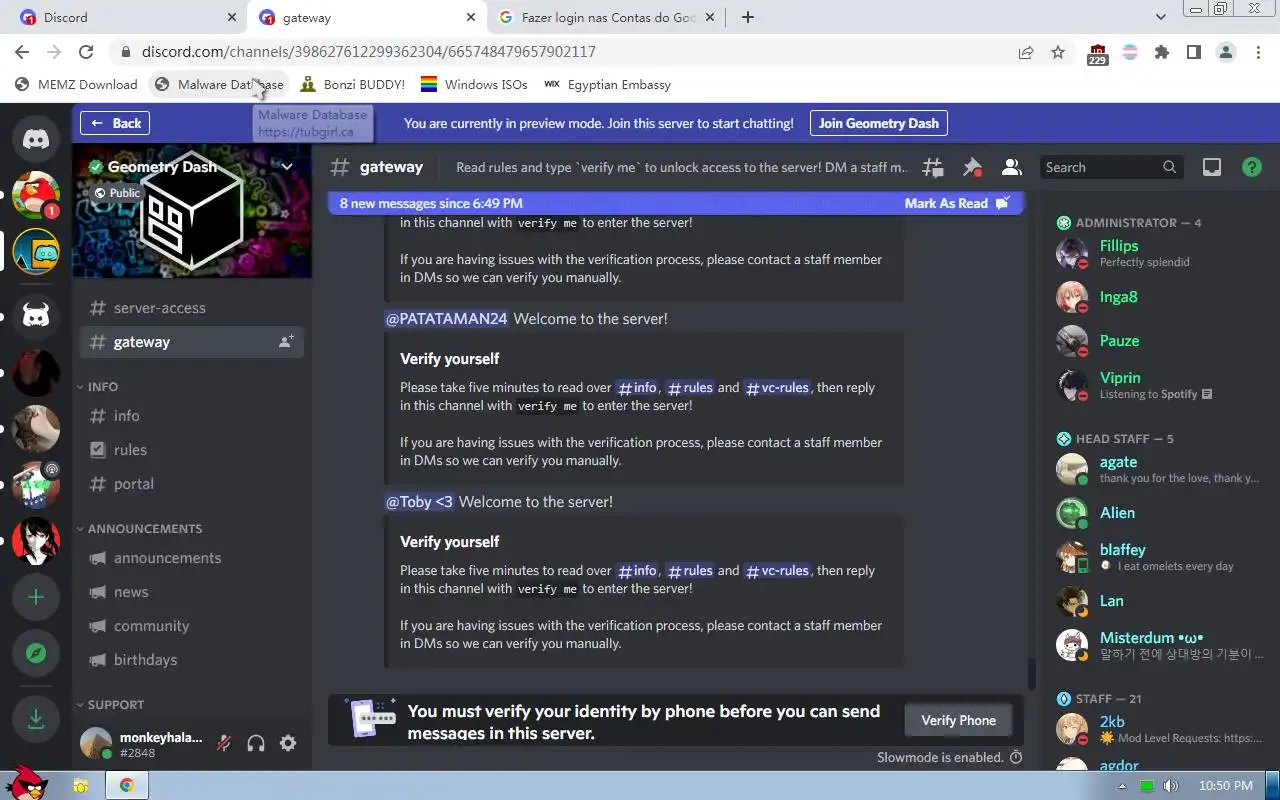Go back in Chrome browser
Viewport: 1280px width, 800px height.
22,52
